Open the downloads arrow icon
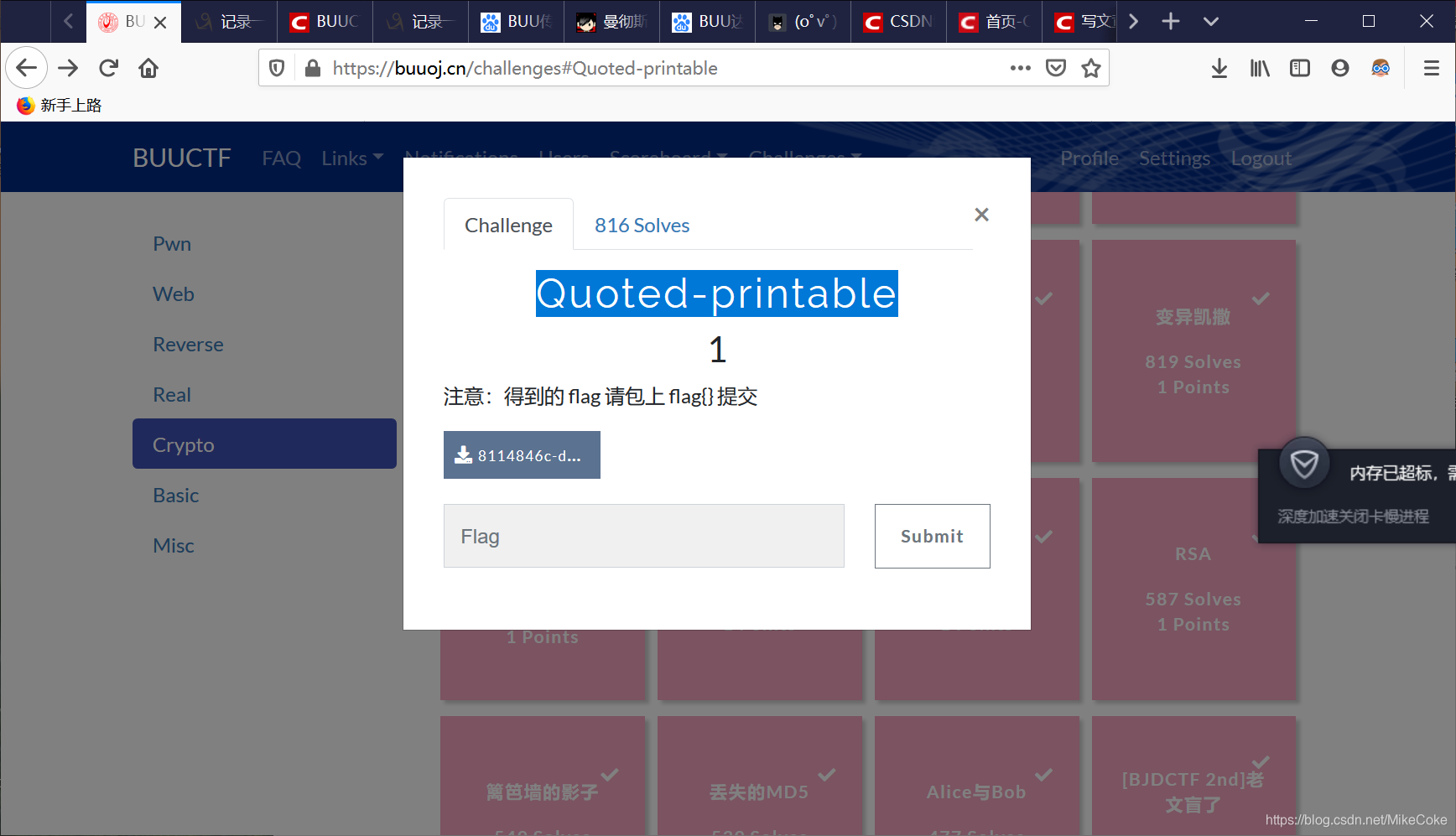The width and height of the screenshot is (1456, 836). tap(1219, 68)
